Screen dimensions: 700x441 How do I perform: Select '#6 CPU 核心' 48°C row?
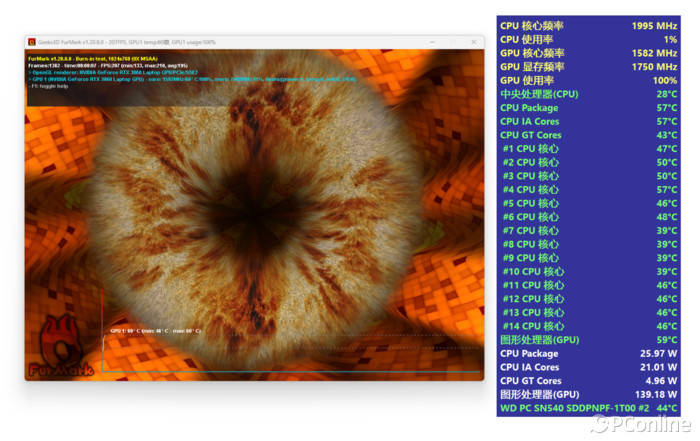588,217
